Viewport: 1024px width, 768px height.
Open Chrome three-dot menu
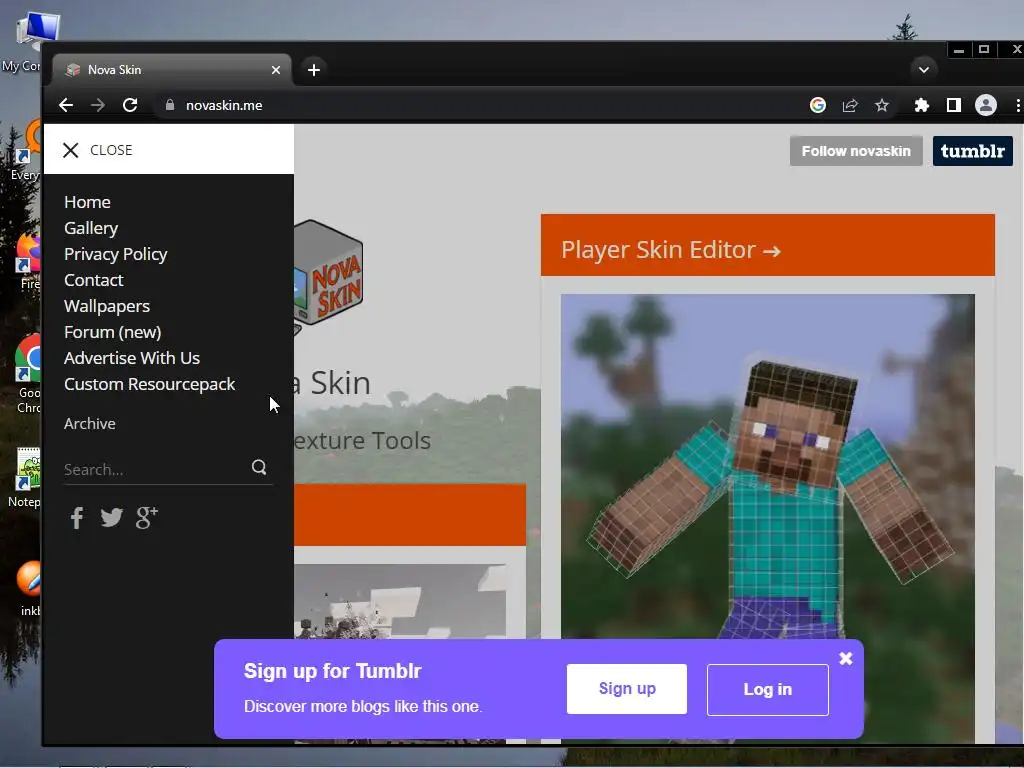pos(1017,105)
